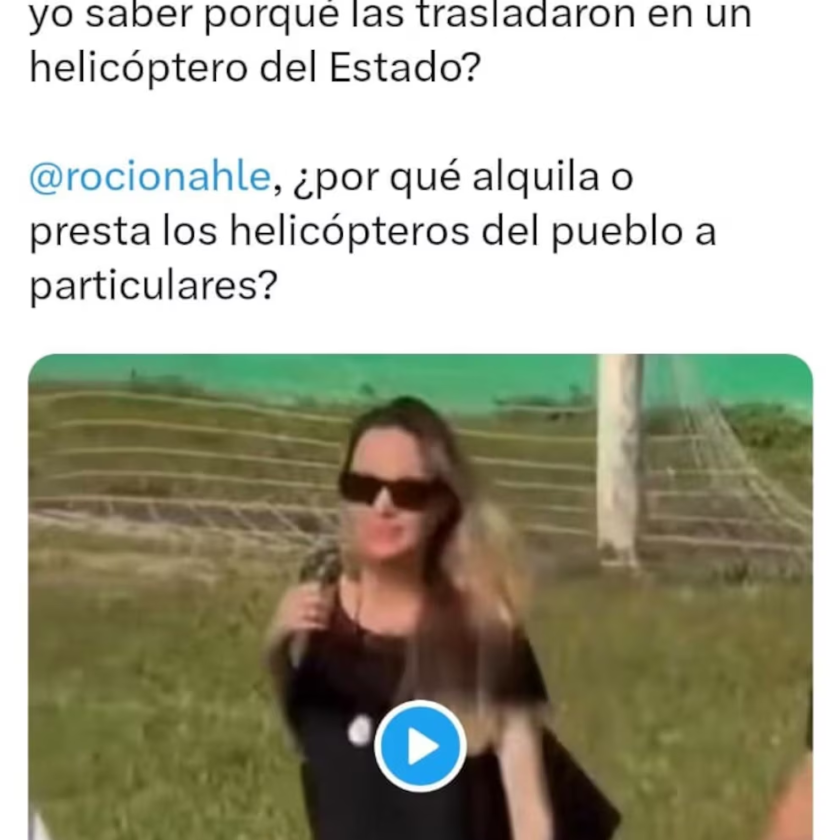Open the @rocionahle profile mention

pyautogui.click(x=150, y=177)
